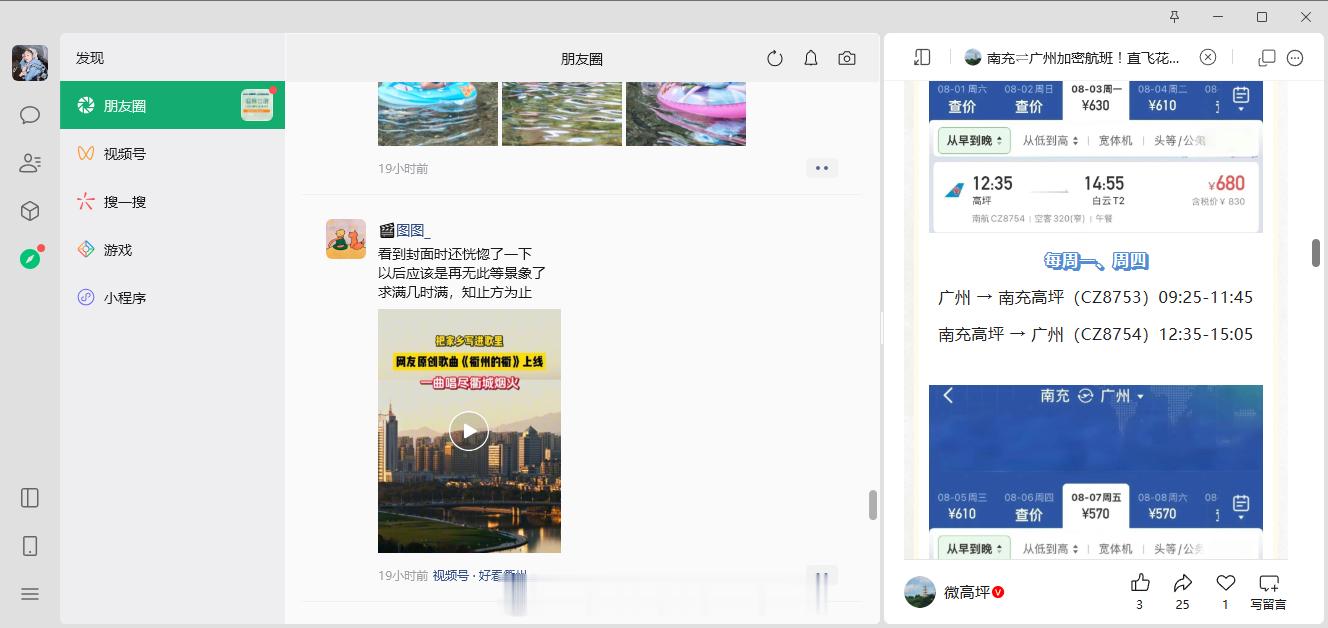Write a comment via 写留言
This screenshot has width=1328, height=628.
(1268, 591)
